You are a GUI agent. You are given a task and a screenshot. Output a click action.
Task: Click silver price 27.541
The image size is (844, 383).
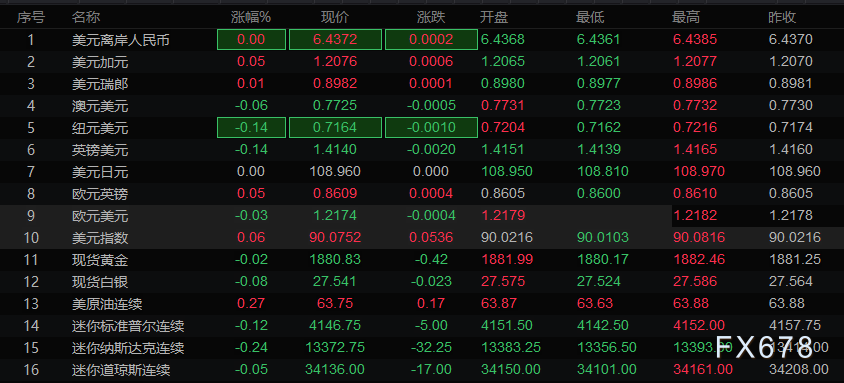[x=335, y=281]
